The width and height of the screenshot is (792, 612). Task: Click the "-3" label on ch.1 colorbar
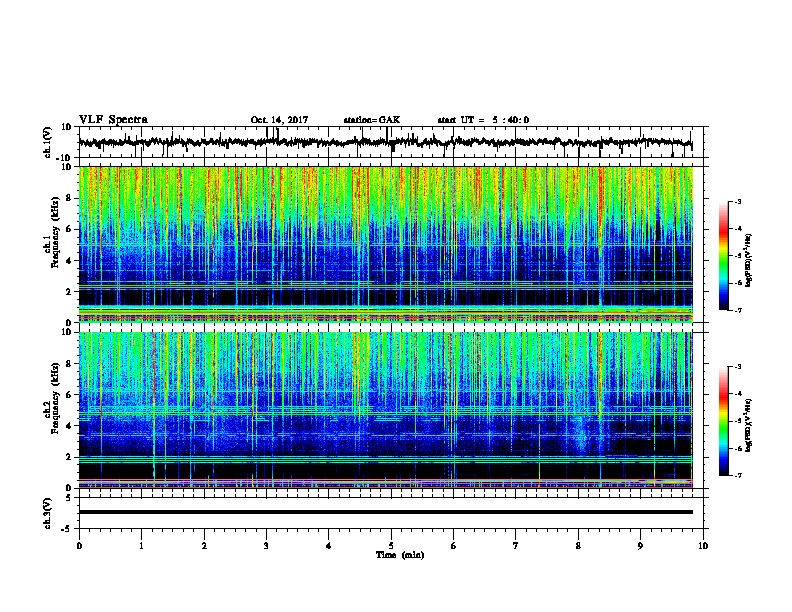(x=737, y=202)
